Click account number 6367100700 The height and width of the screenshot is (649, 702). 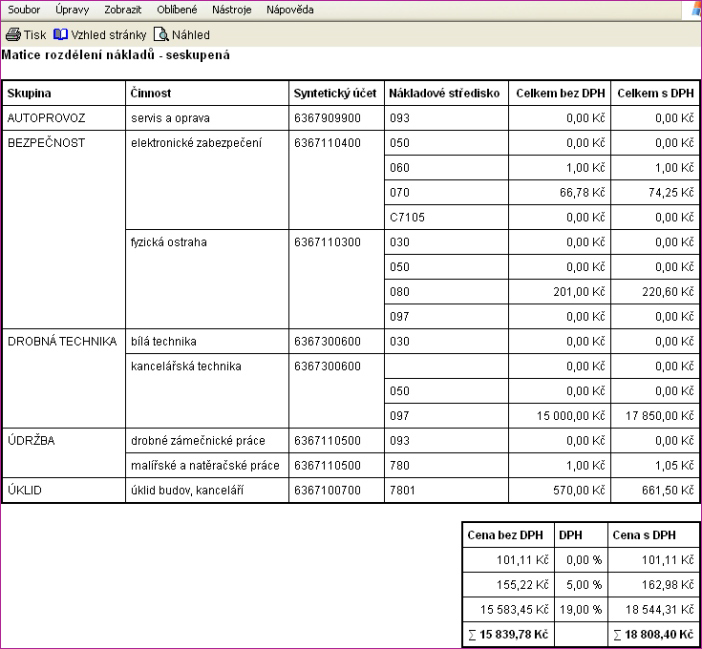327,491
